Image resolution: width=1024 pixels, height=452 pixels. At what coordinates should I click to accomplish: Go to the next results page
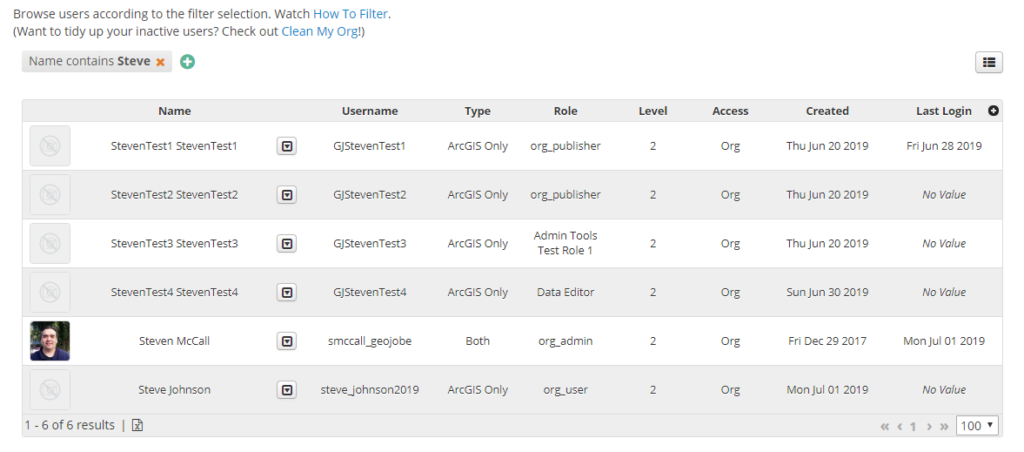tap(929, 426)
